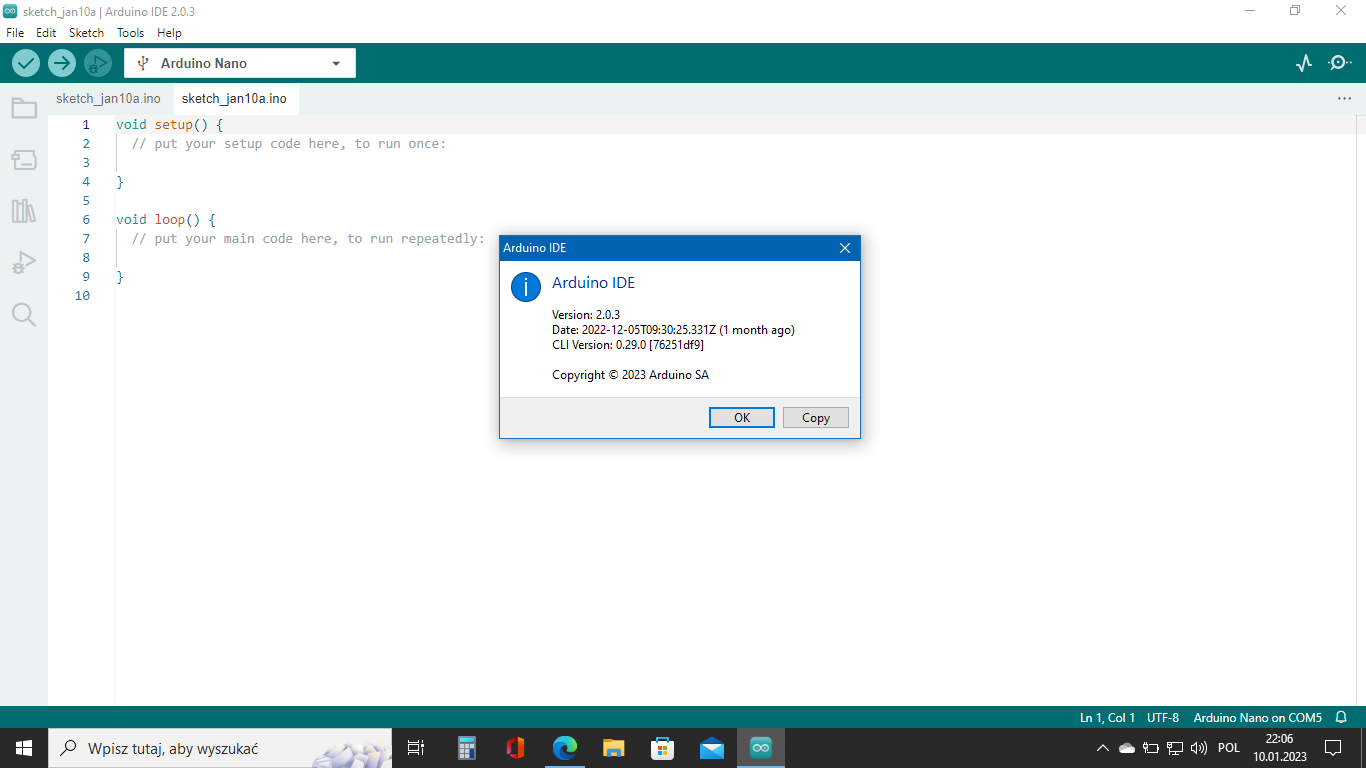Click the void loop() code line
This screenshot has height=768, width=1366.
[x=165, y=220]
